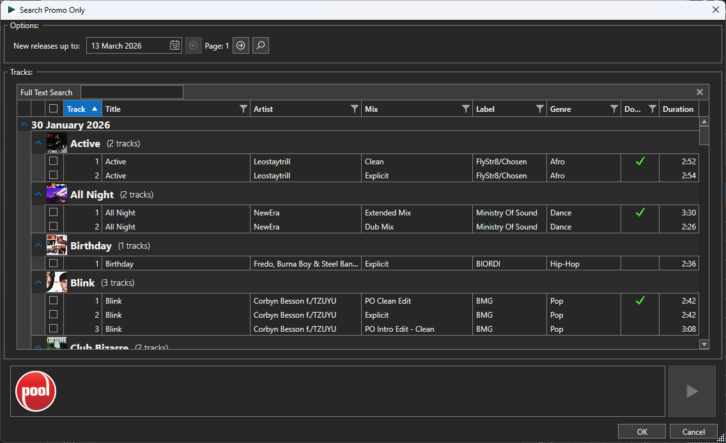The width and height of the screenshot is (726, 443).
Task: Open the Artist column filter
Action: tap(354, 109)
